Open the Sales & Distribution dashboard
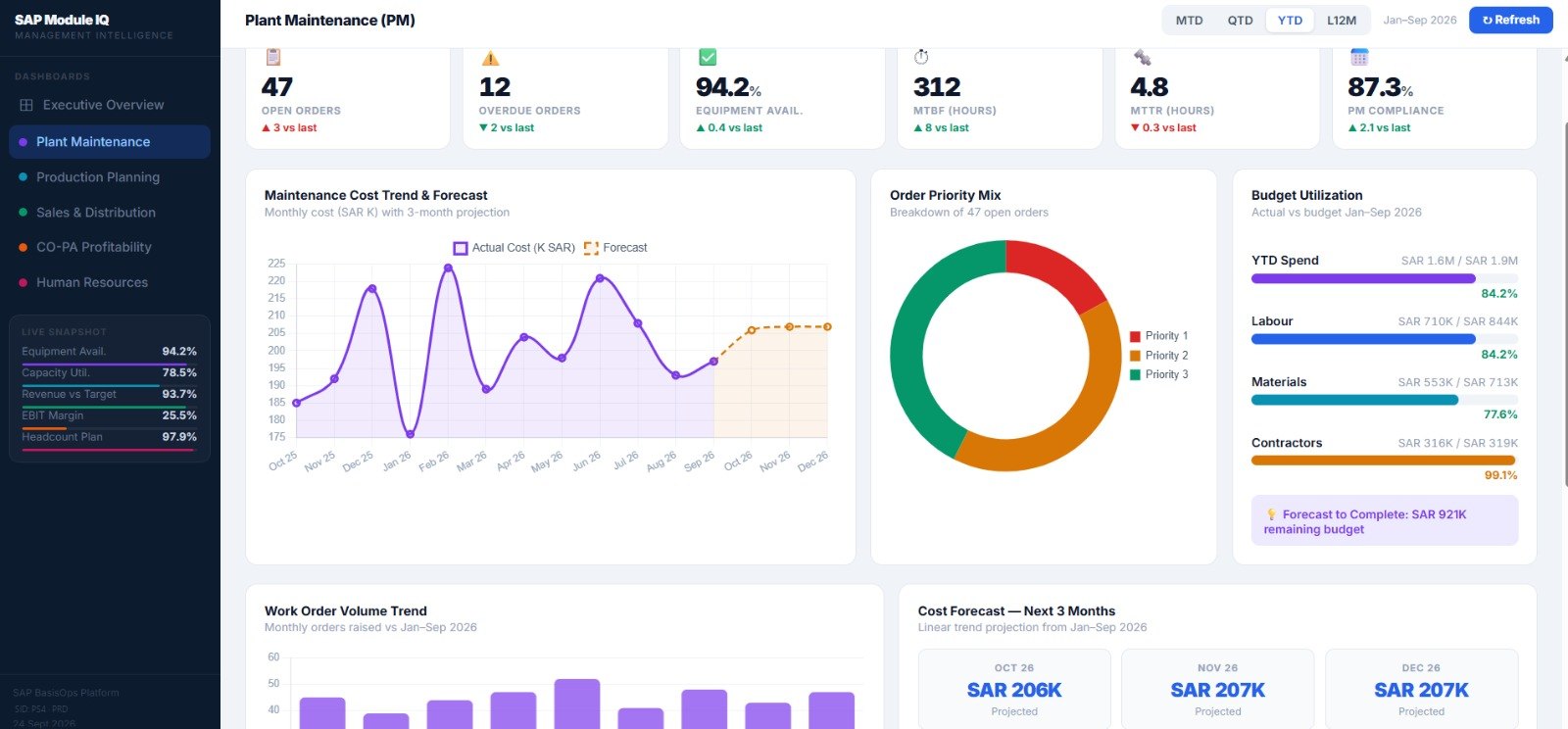Screen dimensions: 1568x729 (110, 213)
